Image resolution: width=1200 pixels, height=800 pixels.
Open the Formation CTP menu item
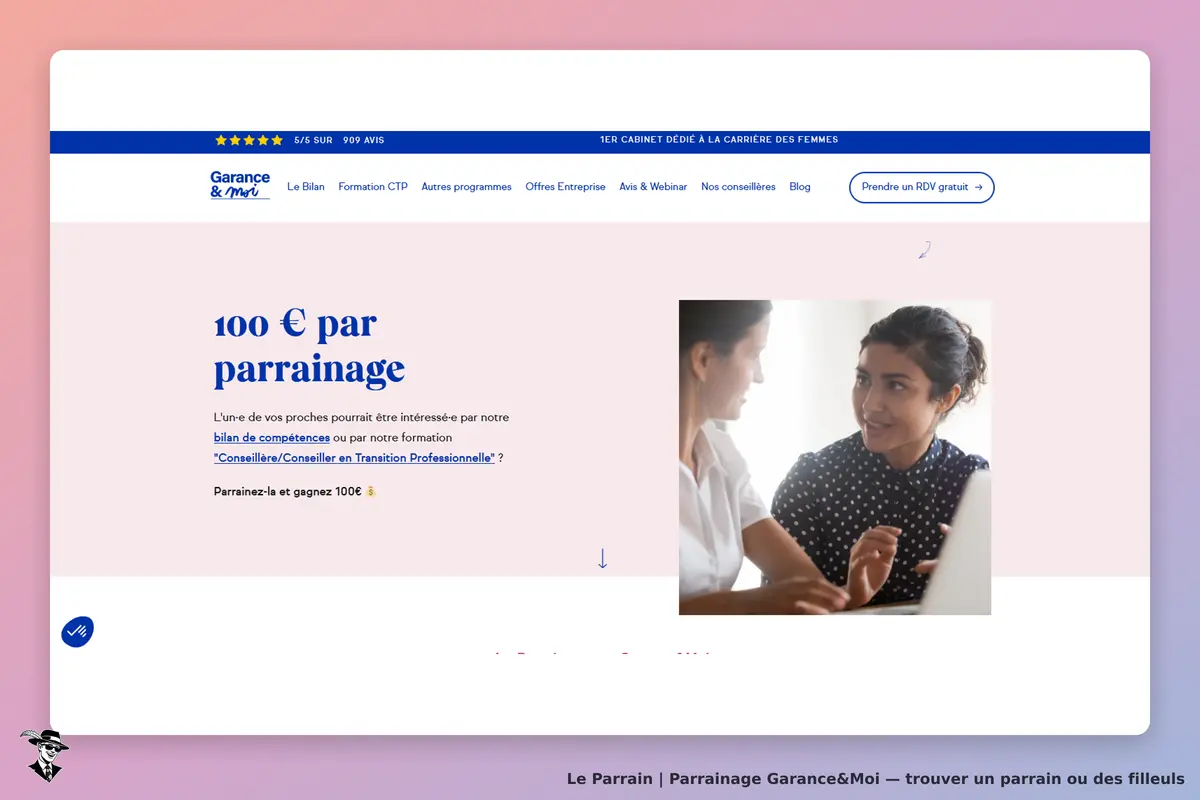tap(373, 187)
